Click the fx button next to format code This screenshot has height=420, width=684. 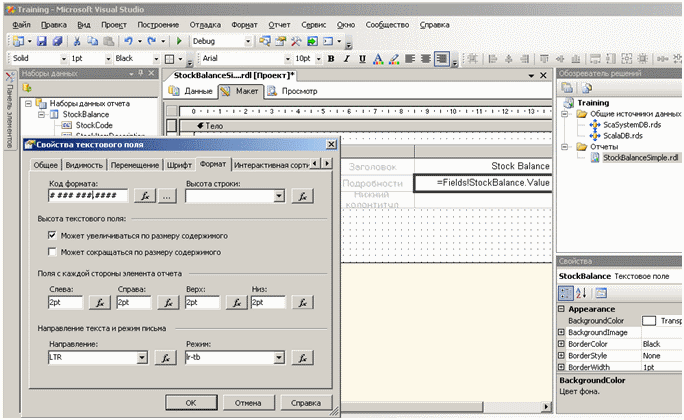pyautogui.click(x=145, y=196)
